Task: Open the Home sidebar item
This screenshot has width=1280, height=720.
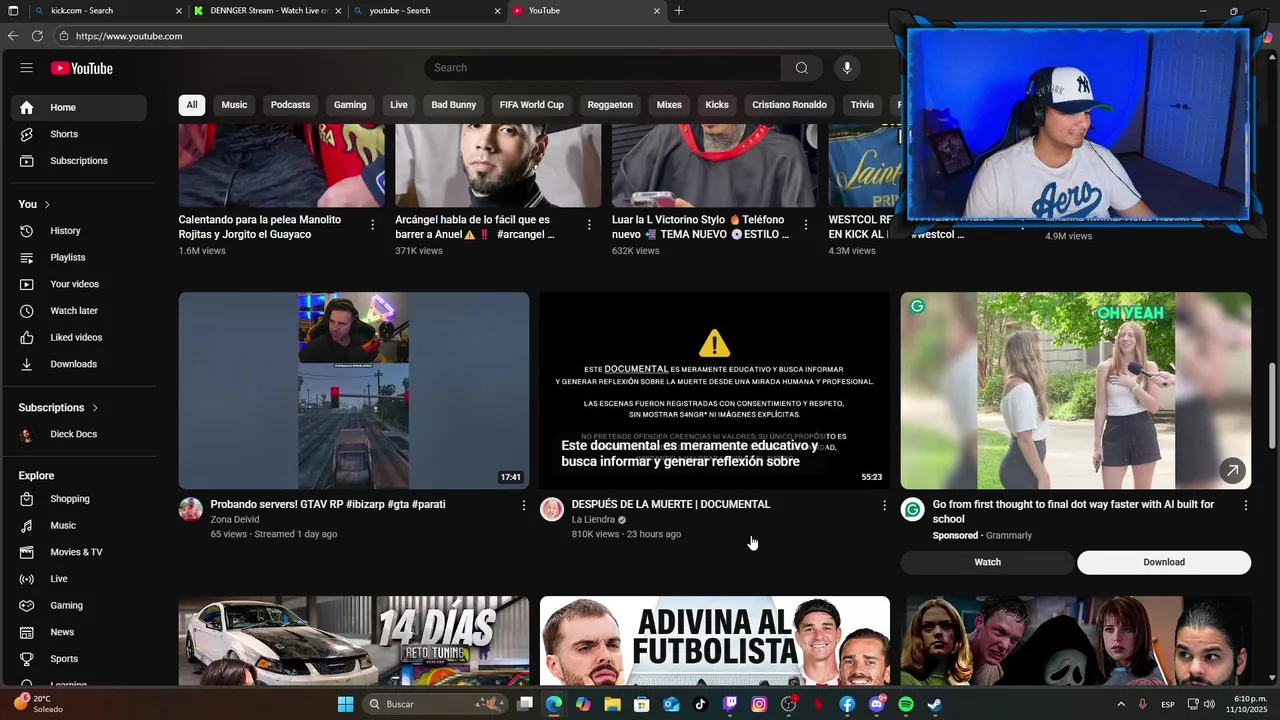Action: click(79, 108)
